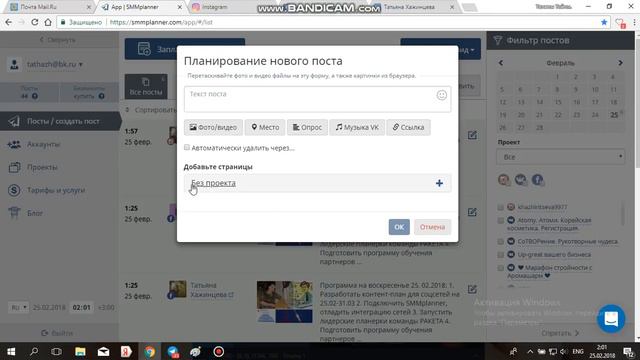Open the Windows Start menu

11,351
